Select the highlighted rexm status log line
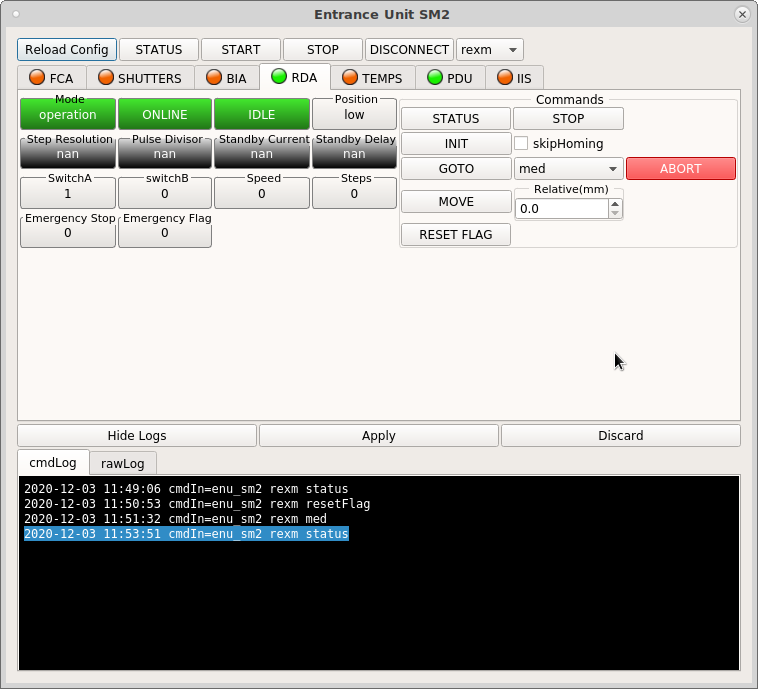 click(186, 534)
